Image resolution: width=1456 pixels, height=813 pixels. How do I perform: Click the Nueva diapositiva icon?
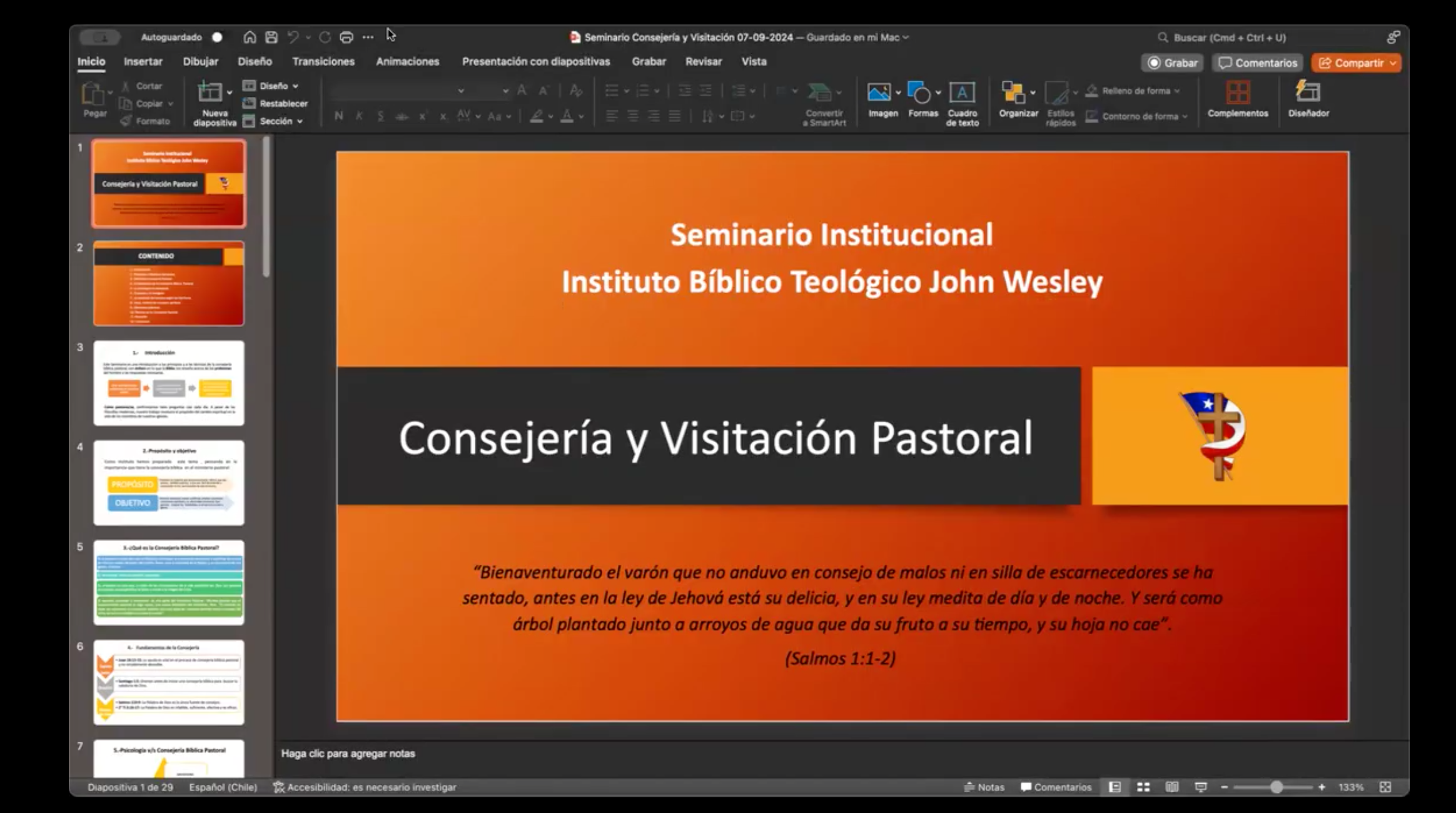210,93
